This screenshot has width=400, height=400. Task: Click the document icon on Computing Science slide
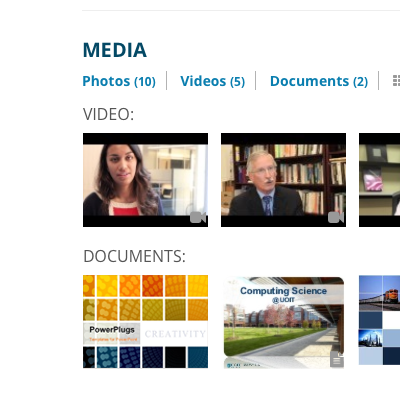coord(337,360)
